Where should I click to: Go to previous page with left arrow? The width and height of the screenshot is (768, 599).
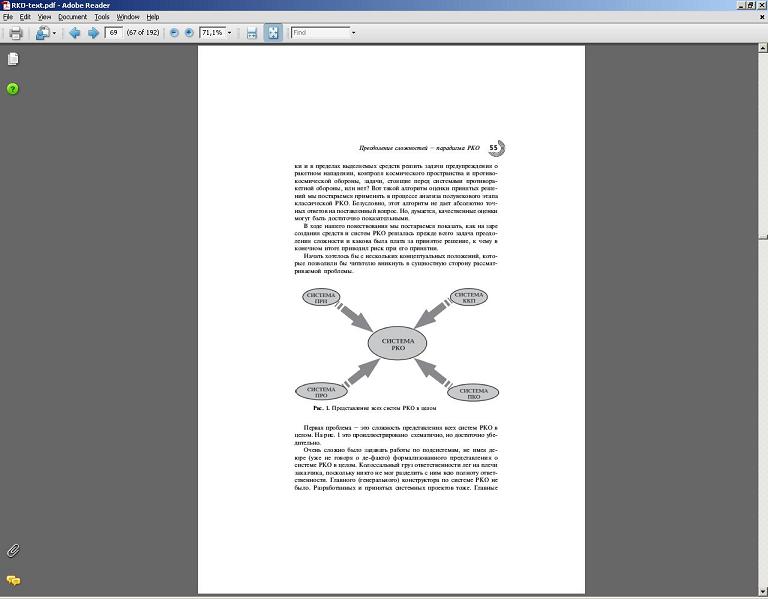pyautogui.click(x=74, y=33)
